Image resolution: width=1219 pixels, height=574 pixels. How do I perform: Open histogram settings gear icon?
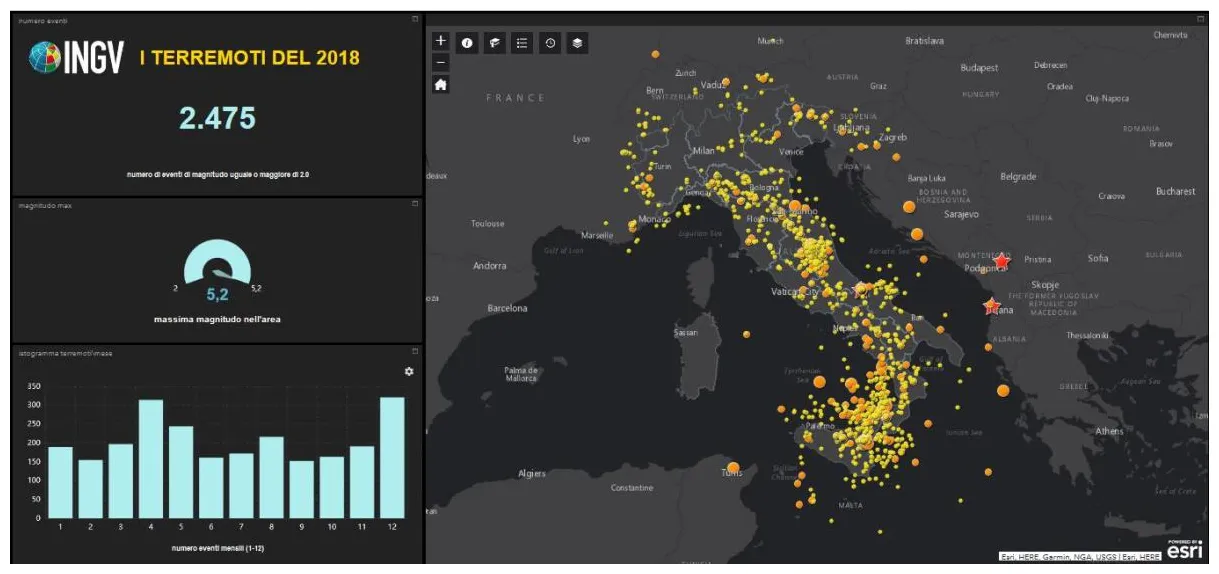(x=408, y=371)
